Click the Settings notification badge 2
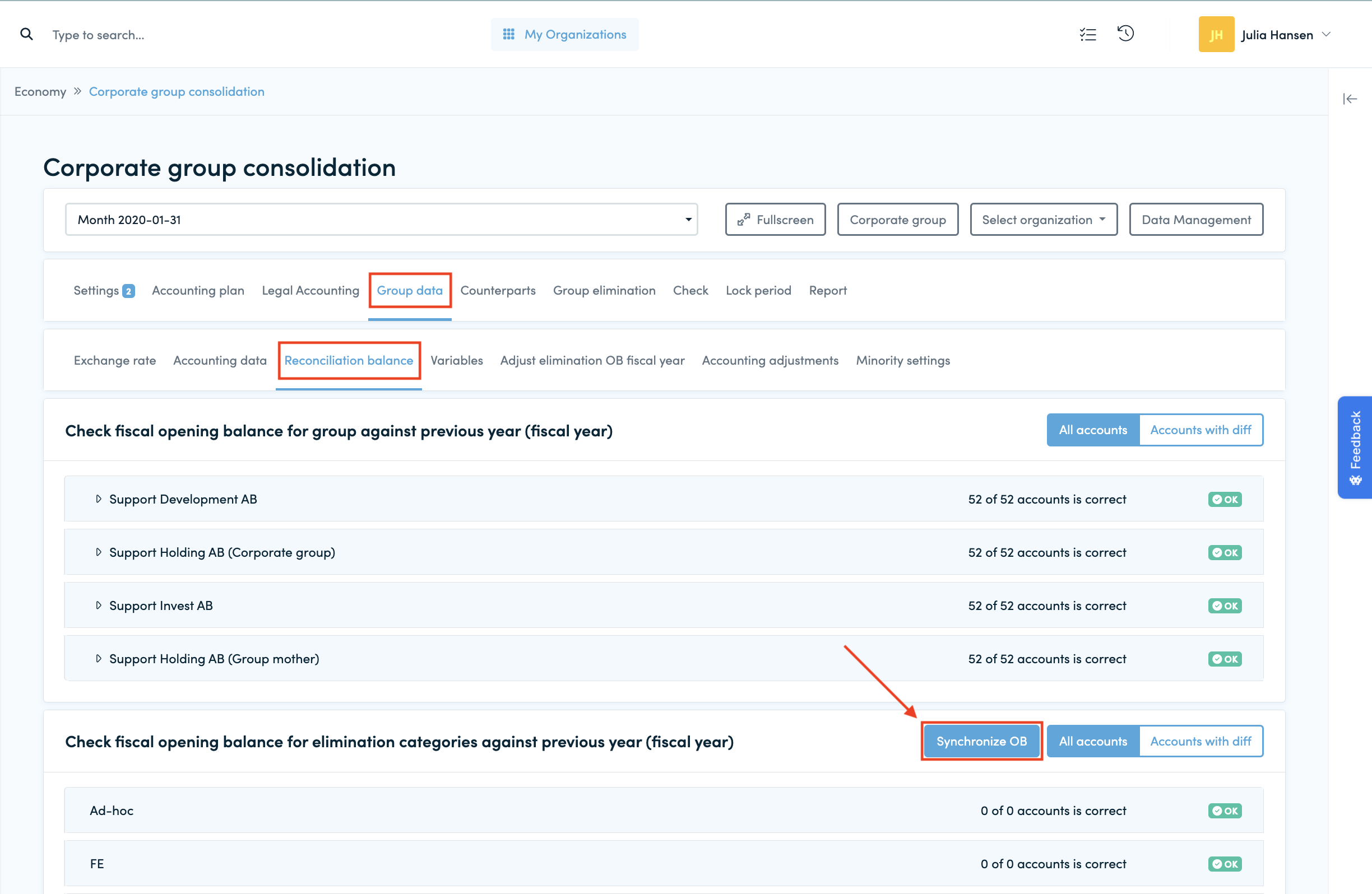1372x894 pixels. 128,291
